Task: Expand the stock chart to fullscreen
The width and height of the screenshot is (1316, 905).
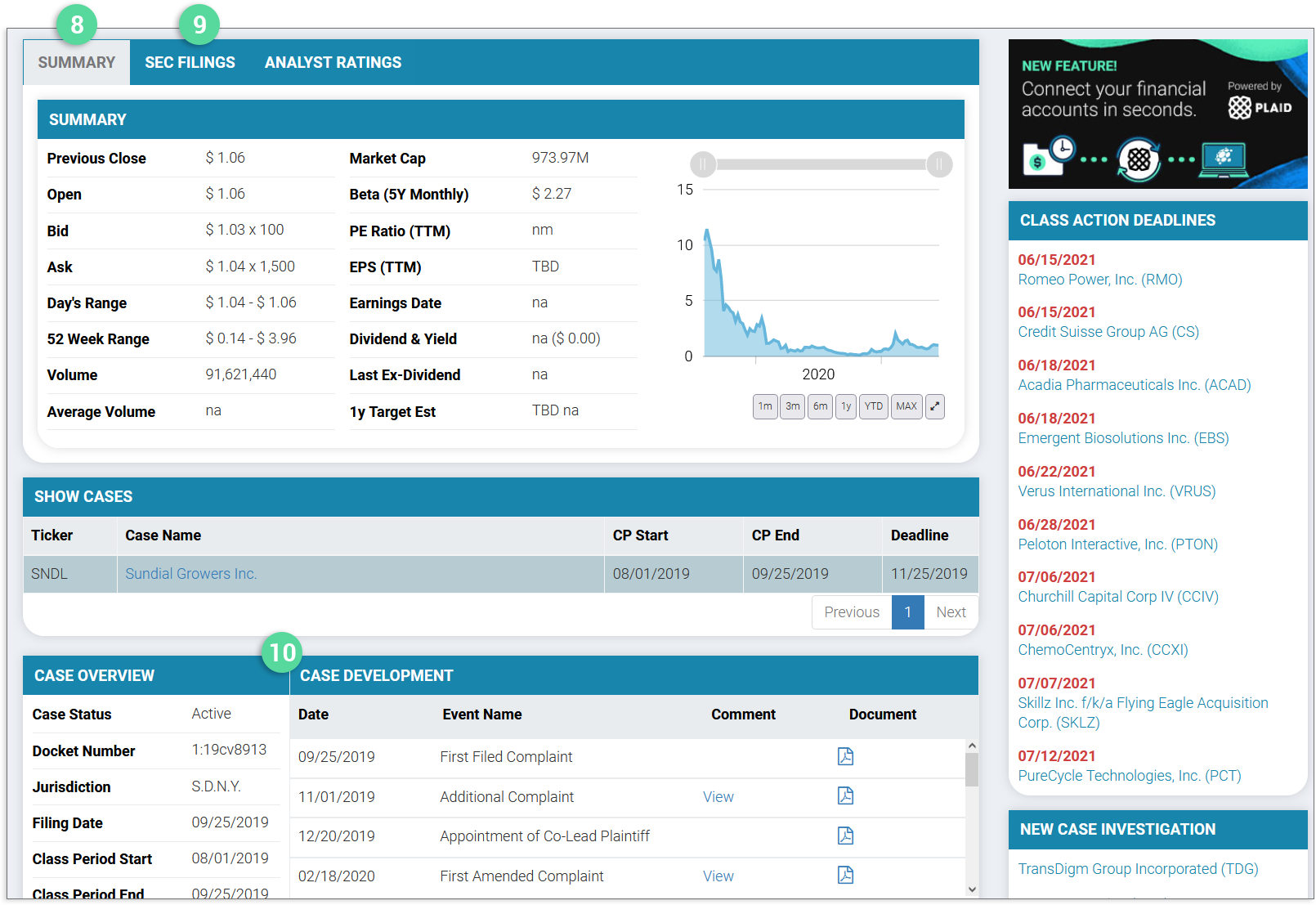Action: pos(934,406)
